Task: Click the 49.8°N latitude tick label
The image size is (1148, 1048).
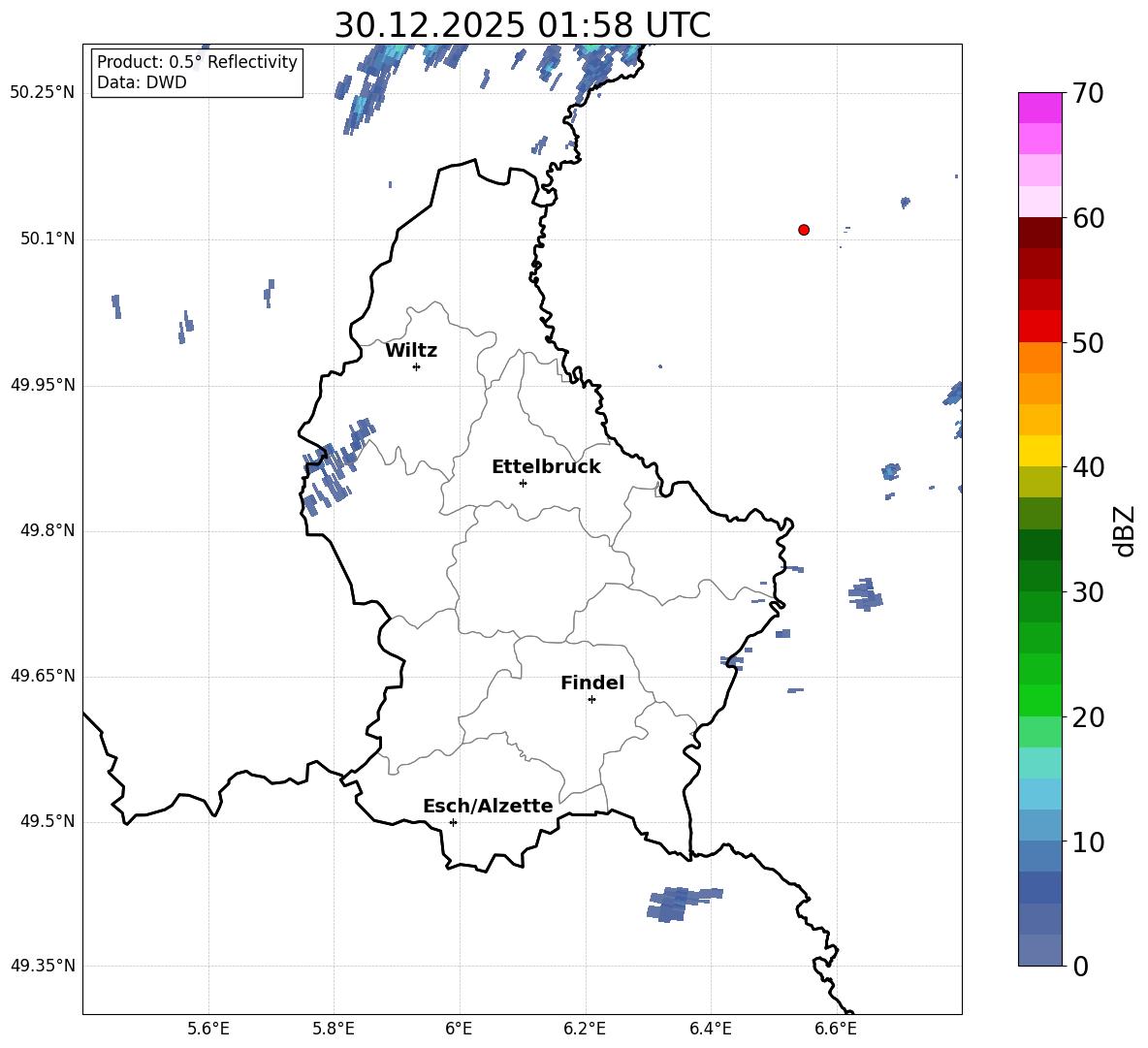Action: coord(47,530)
